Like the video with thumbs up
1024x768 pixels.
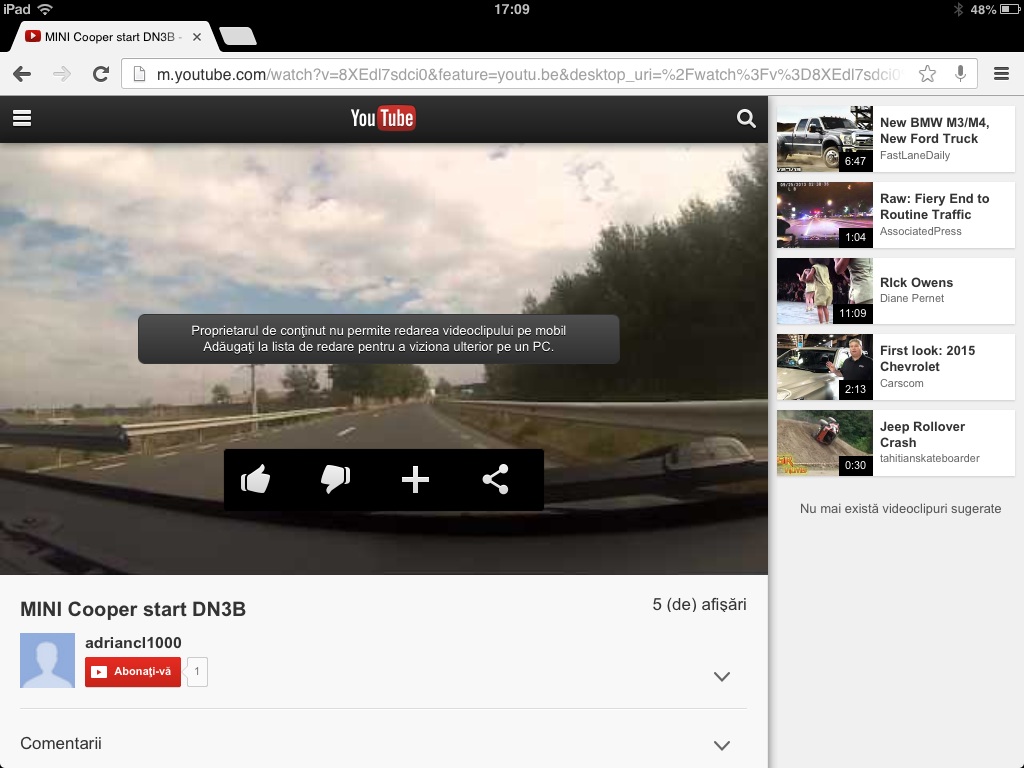pos(256,480)
